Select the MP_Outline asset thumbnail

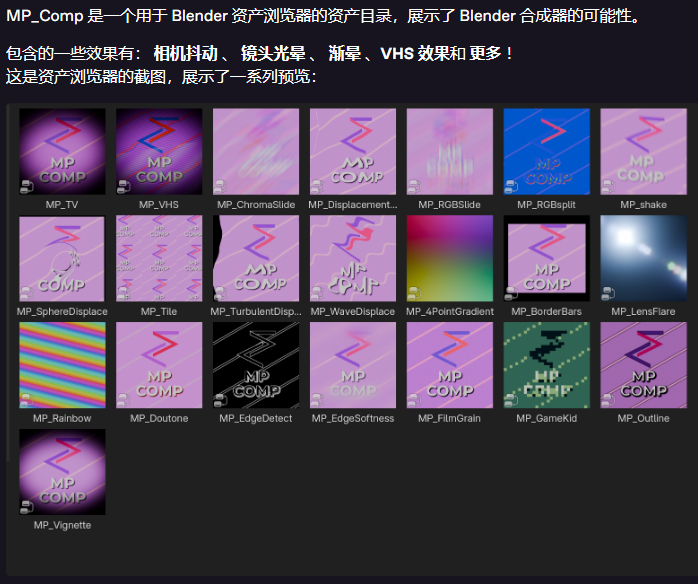pos(643,365)
